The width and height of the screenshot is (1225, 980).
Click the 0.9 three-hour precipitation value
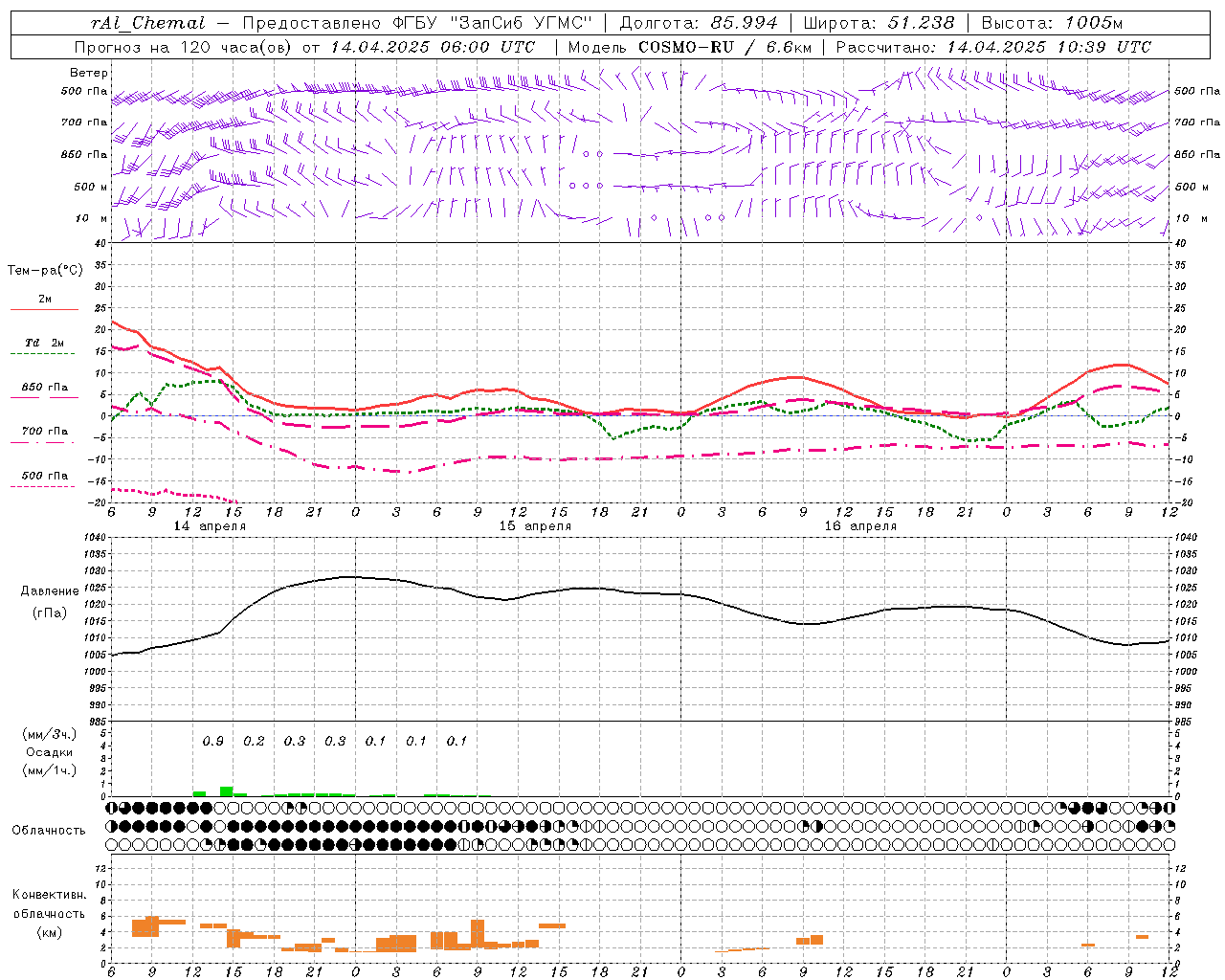(x=213, y=742)
